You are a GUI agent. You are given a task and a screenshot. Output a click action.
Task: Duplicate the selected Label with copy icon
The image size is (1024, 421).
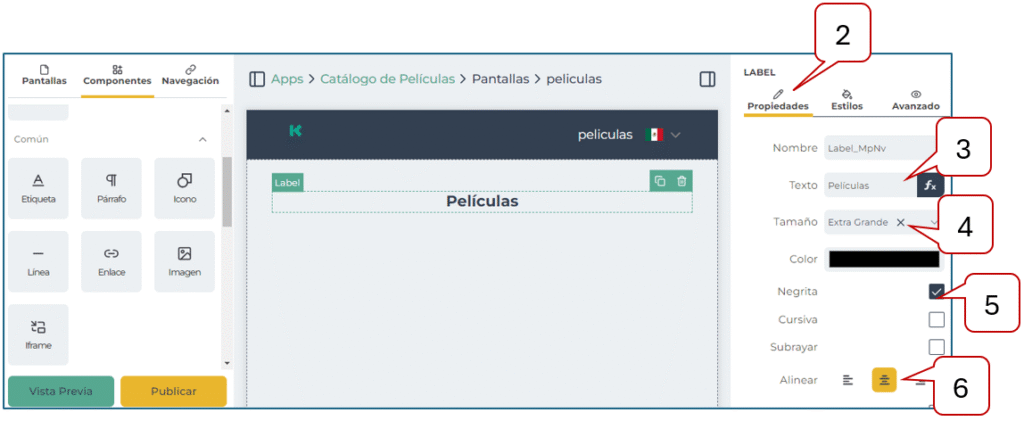[x=660, y=181]
